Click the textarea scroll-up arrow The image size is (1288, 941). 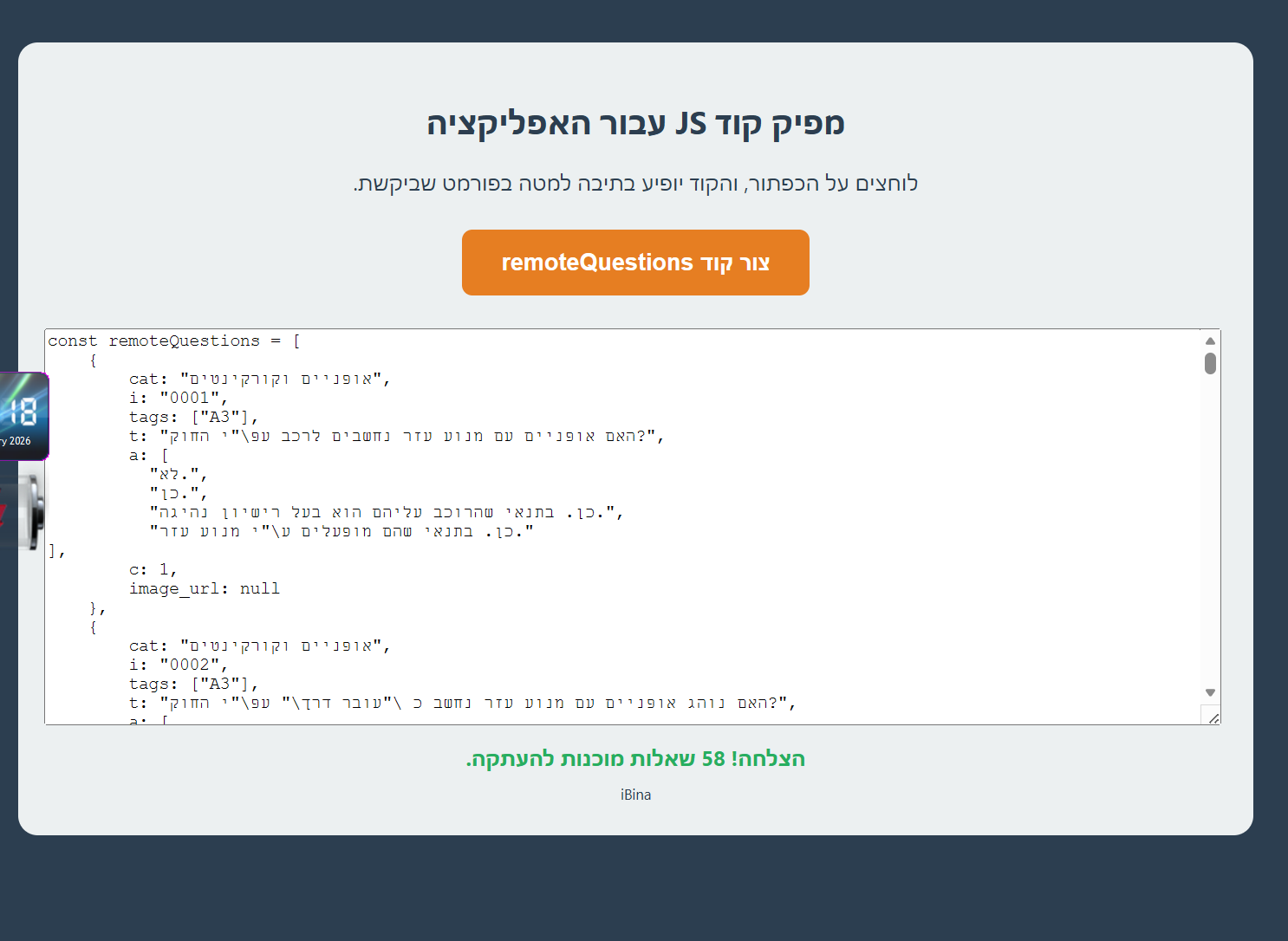(1210, 341)
